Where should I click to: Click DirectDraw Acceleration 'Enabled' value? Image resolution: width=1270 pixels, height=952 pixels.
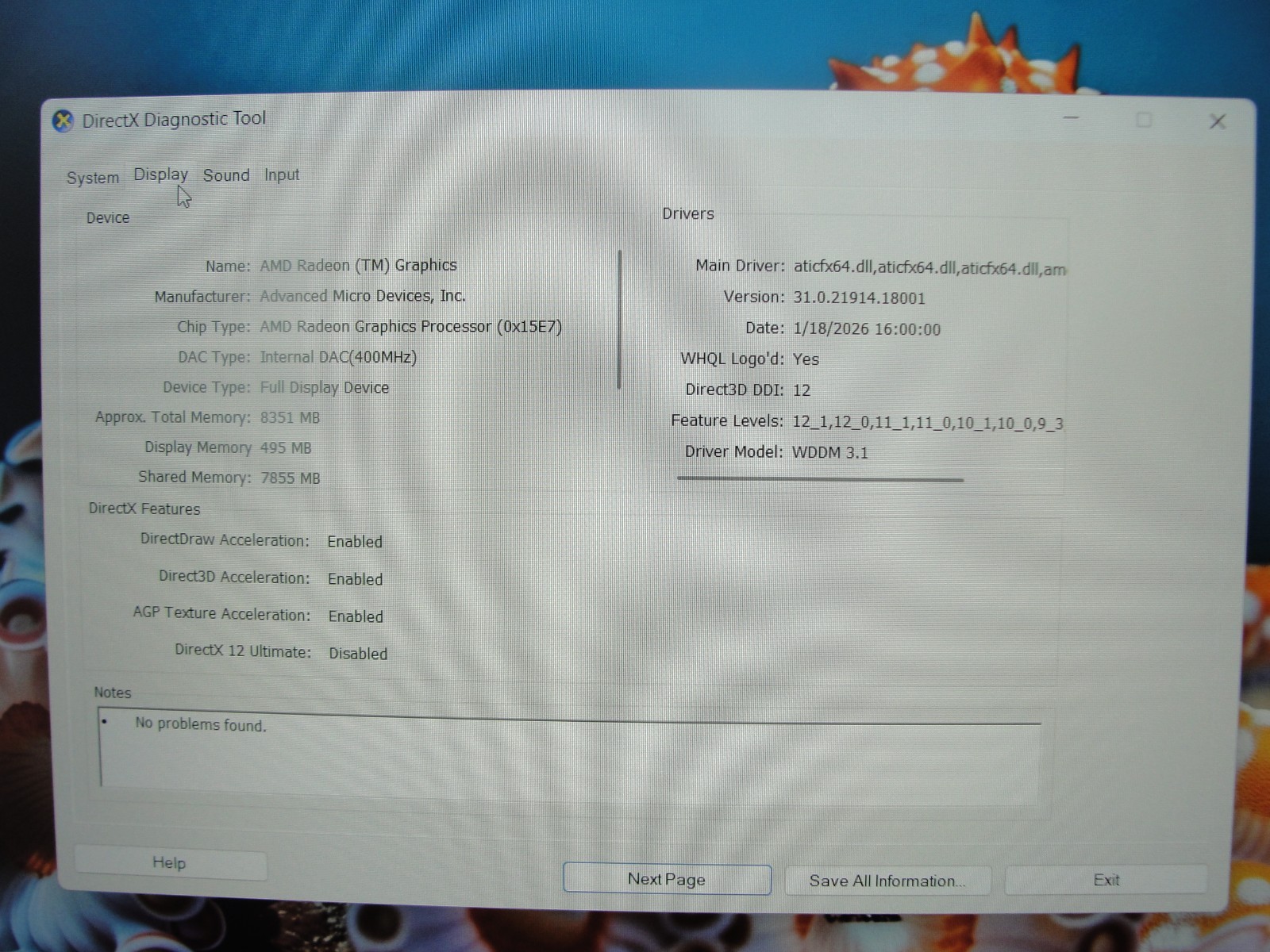pyautogui.click(x=355, y=542)
